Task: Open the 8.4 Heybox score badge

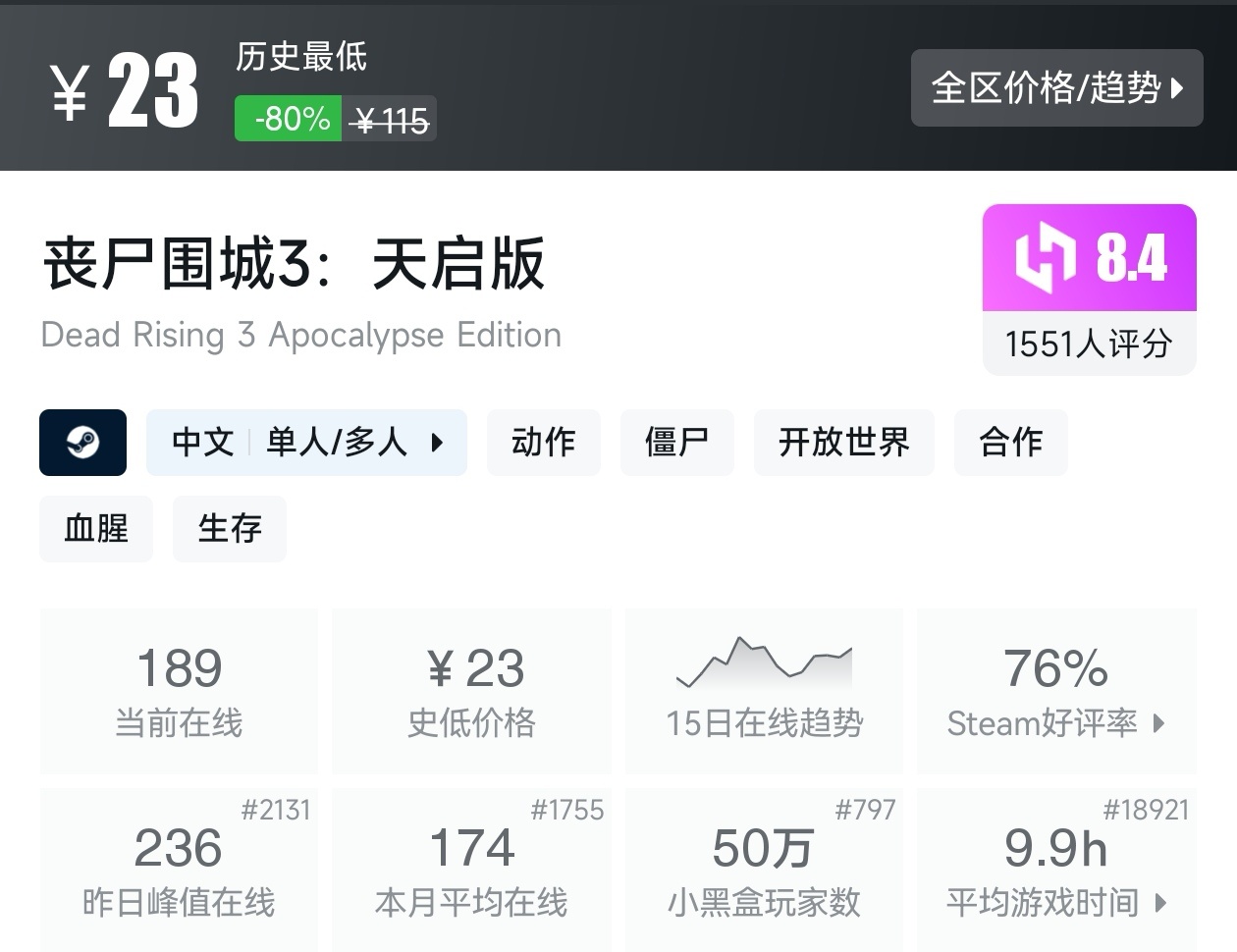Action: (1090, 257)
